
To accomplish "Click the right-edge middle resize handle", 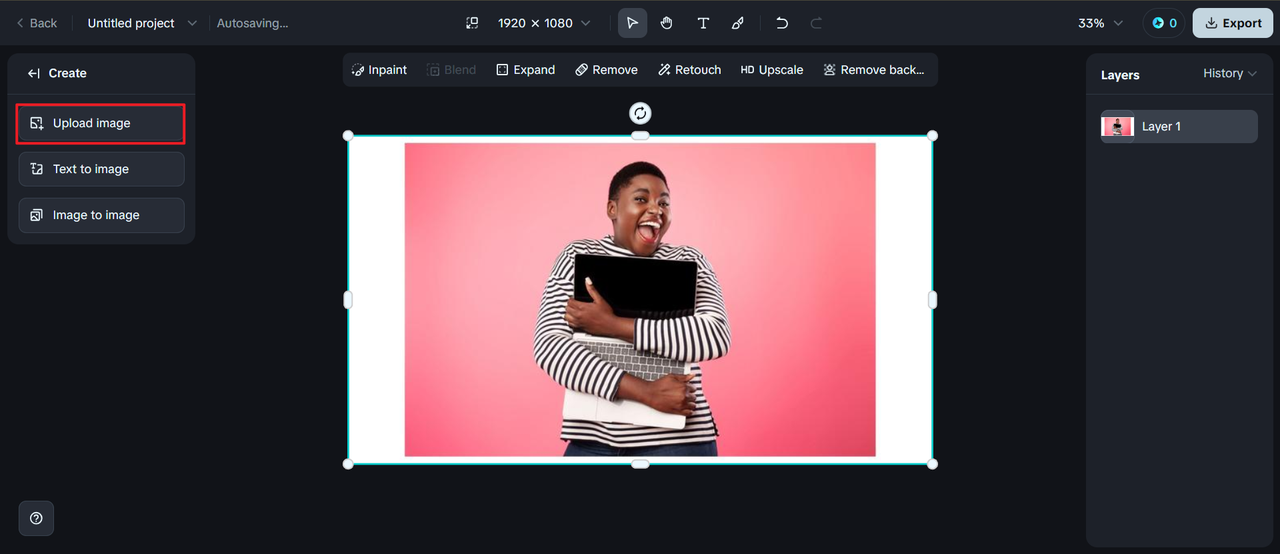I will click(x=932, y=299).
